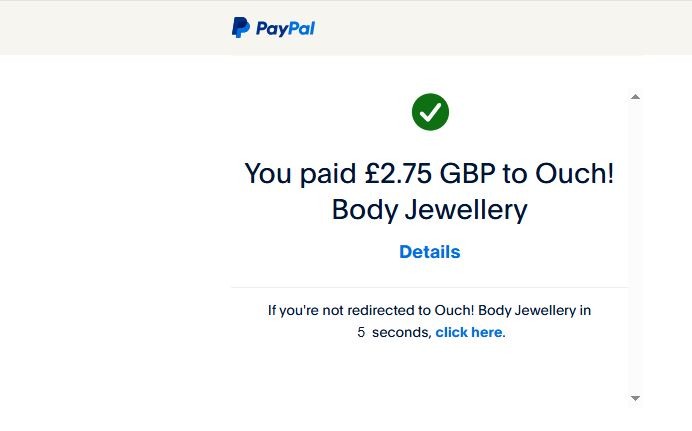
Task: Click the horizontal divider below Details
Action: (x=429, y=287)
